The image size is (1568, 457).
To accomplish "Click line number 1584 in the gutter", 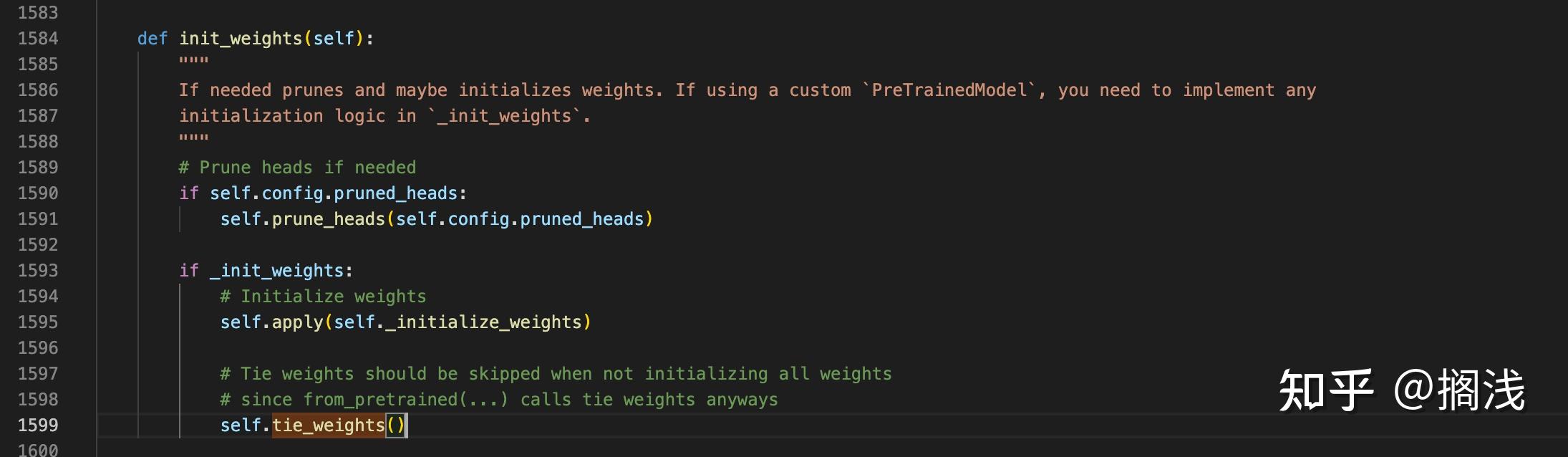I will click(38, 39).
